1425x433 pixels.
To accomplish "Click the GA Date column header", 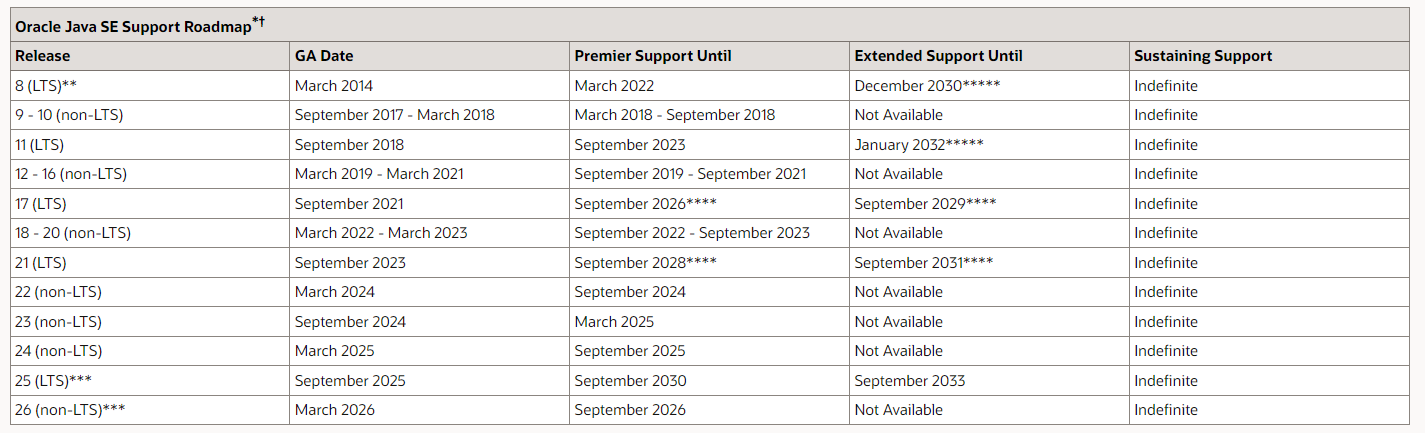I will pos(324,56).
